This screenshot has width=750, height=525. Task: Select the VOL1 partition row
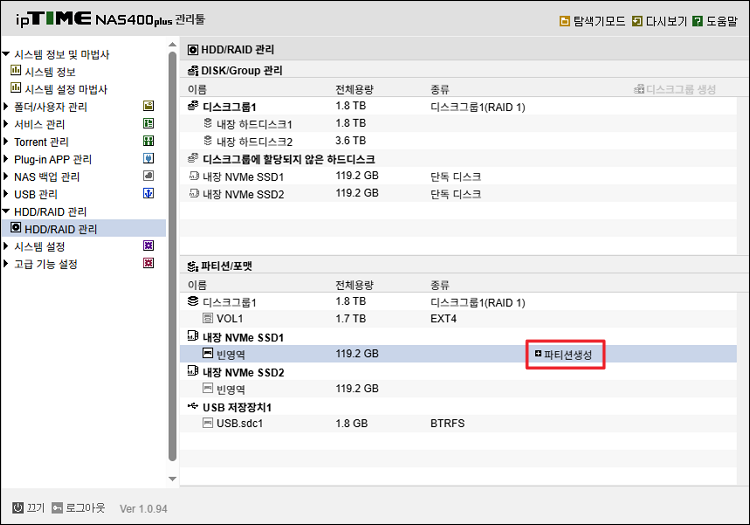pos(230,319)
